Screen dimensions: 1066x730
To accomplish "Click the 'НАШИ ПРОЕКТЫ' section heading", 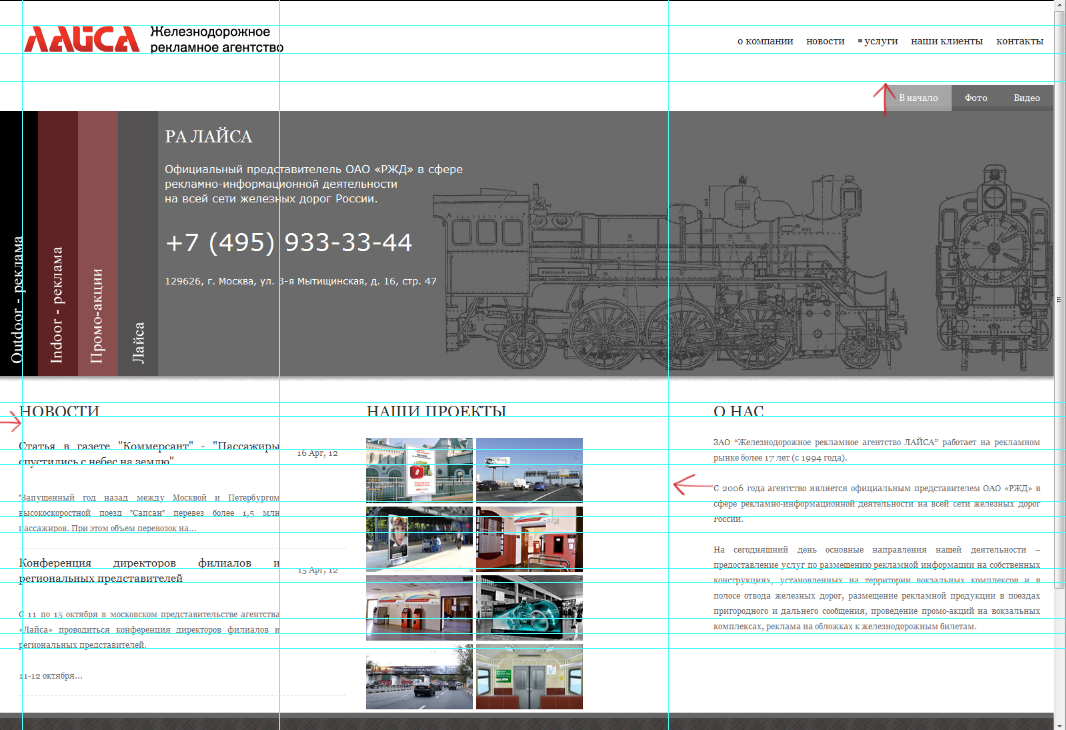I will pyautogui.click(x=436, y=411).
